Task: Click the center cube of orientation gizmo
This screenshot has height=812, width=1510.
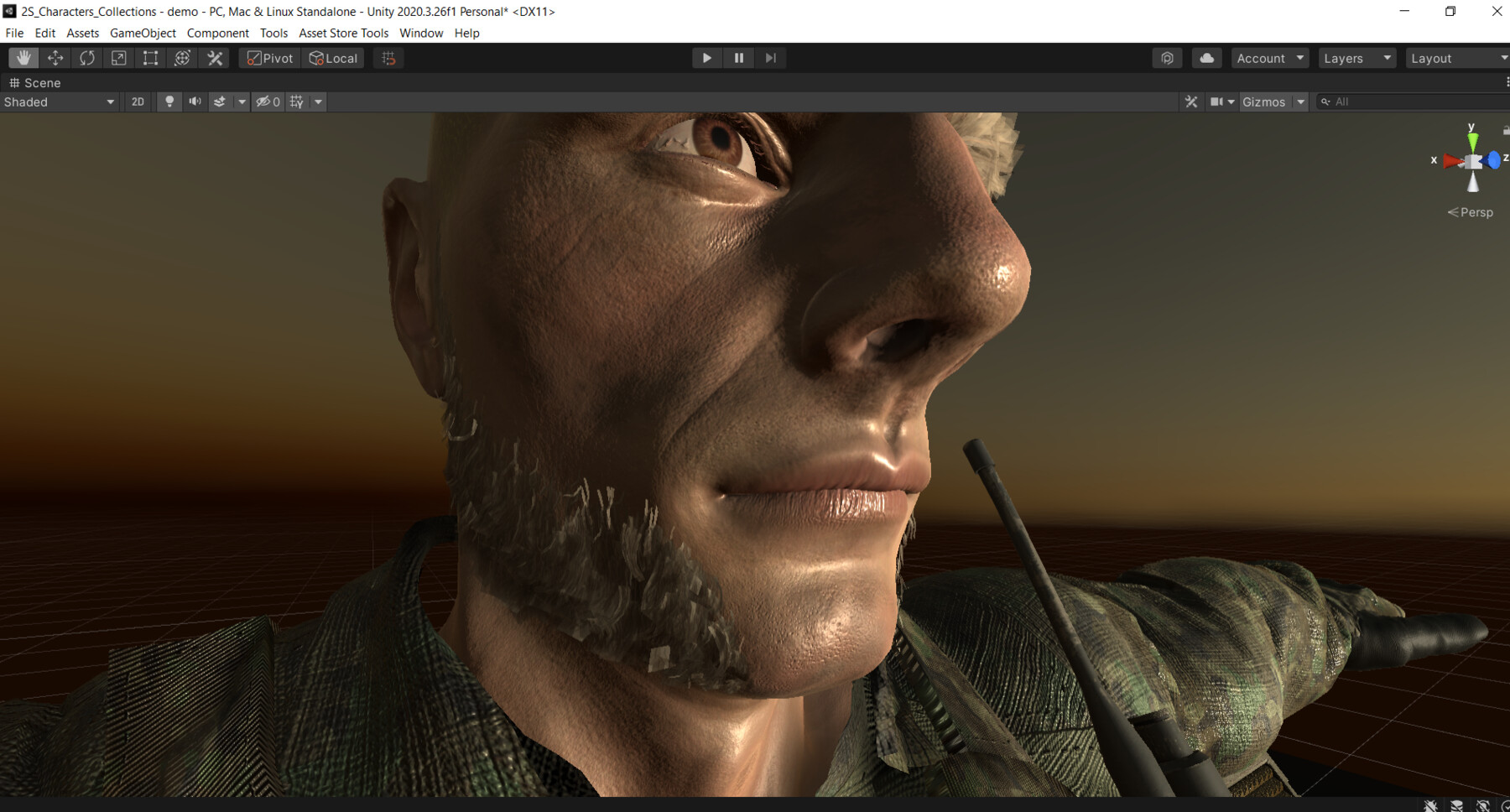Action: click(x=1473, y=162)
